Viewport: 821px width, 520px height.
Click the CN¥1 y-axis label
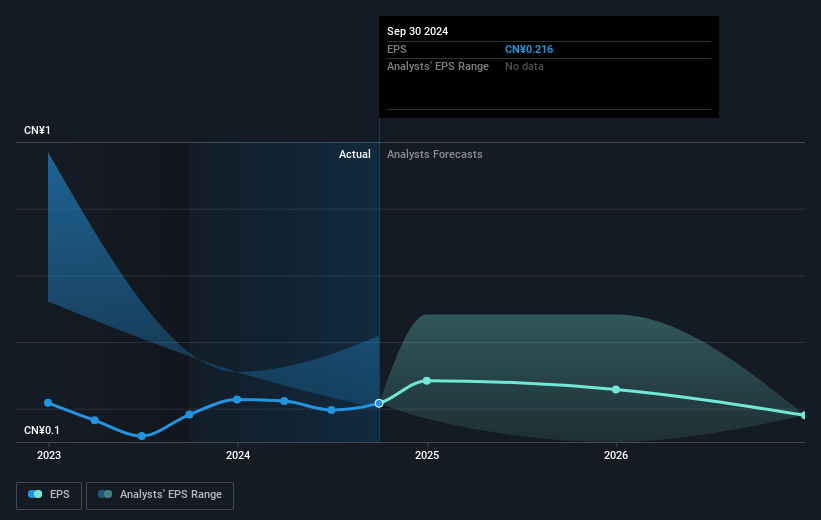click(x=37, y=130)
